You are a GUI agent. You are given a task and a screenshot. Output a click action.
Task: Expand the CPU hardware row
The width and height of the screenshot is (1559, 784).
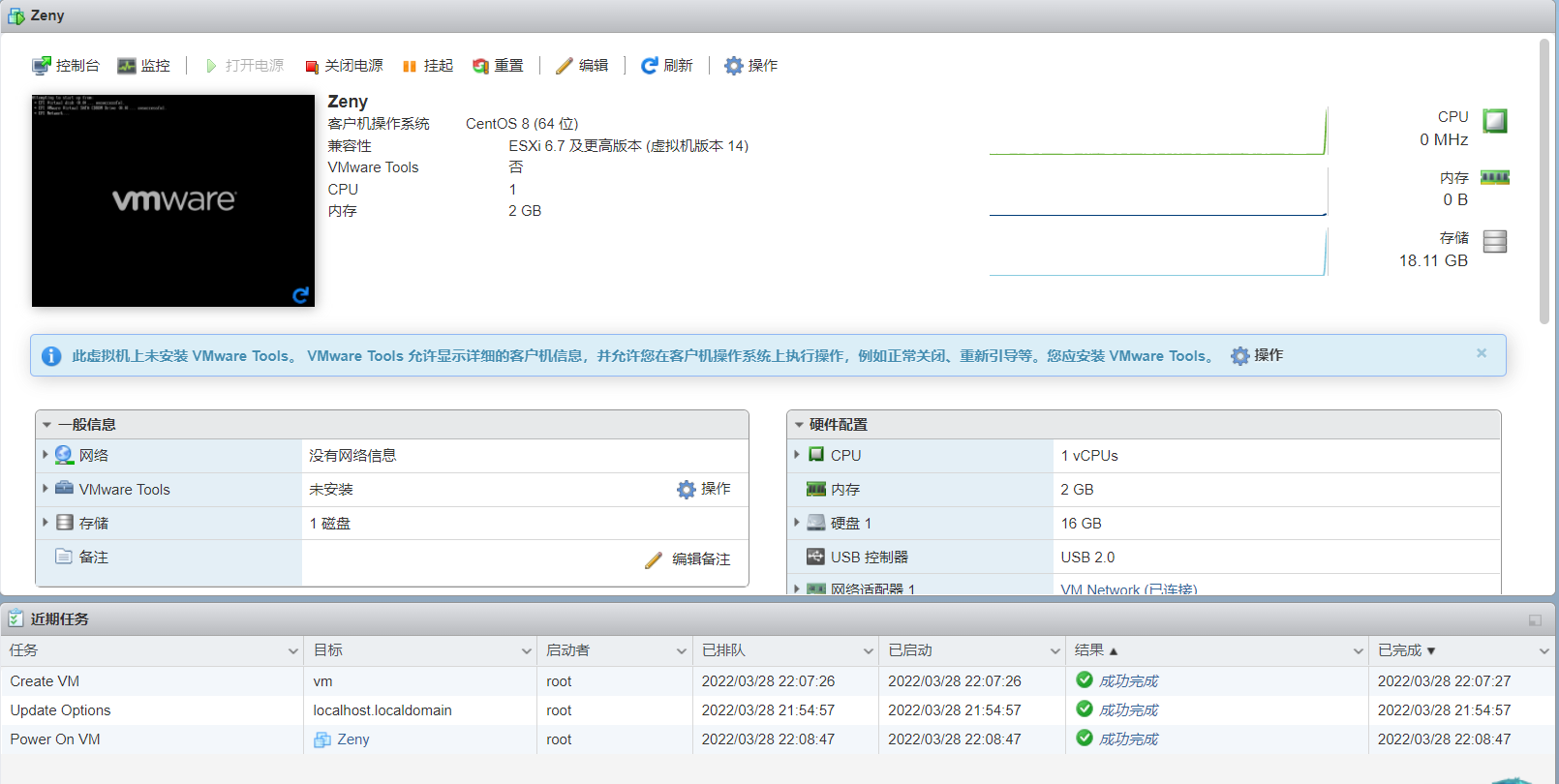coord(797,454)
